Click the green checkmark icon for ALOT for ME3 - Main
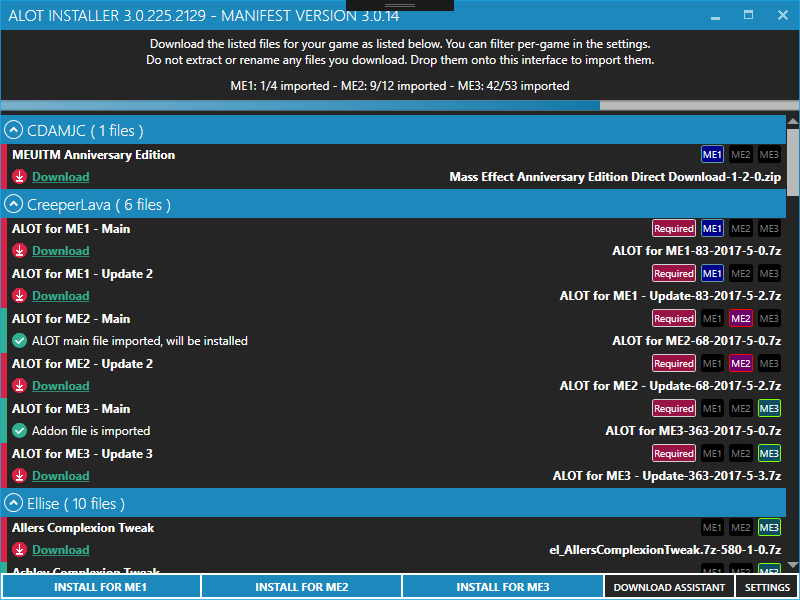Image resolution: width=800 pixels, height=600 pixels. 19,431
